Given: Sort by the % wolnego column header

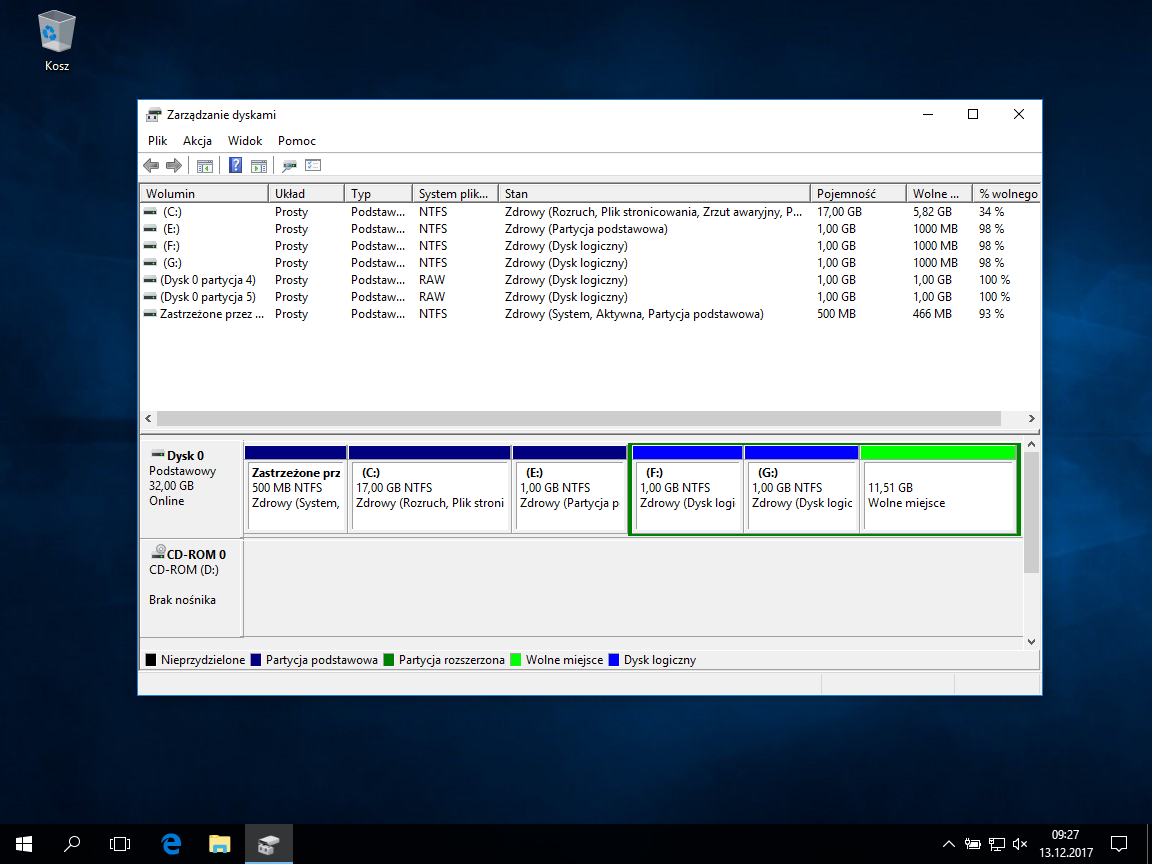Looking at the screenshot, I should 1007,193.
